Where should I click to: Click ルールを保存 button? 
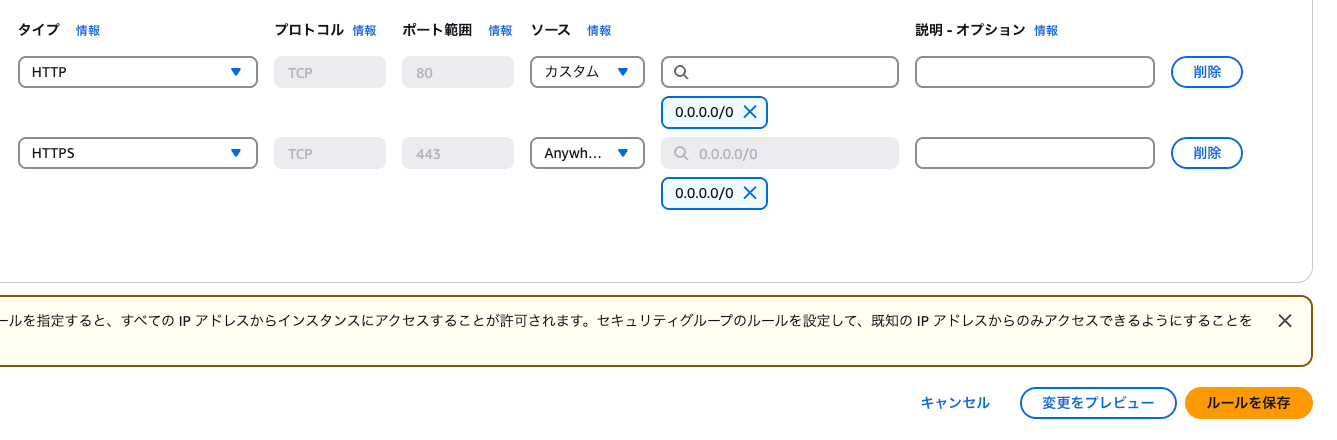1248,403
